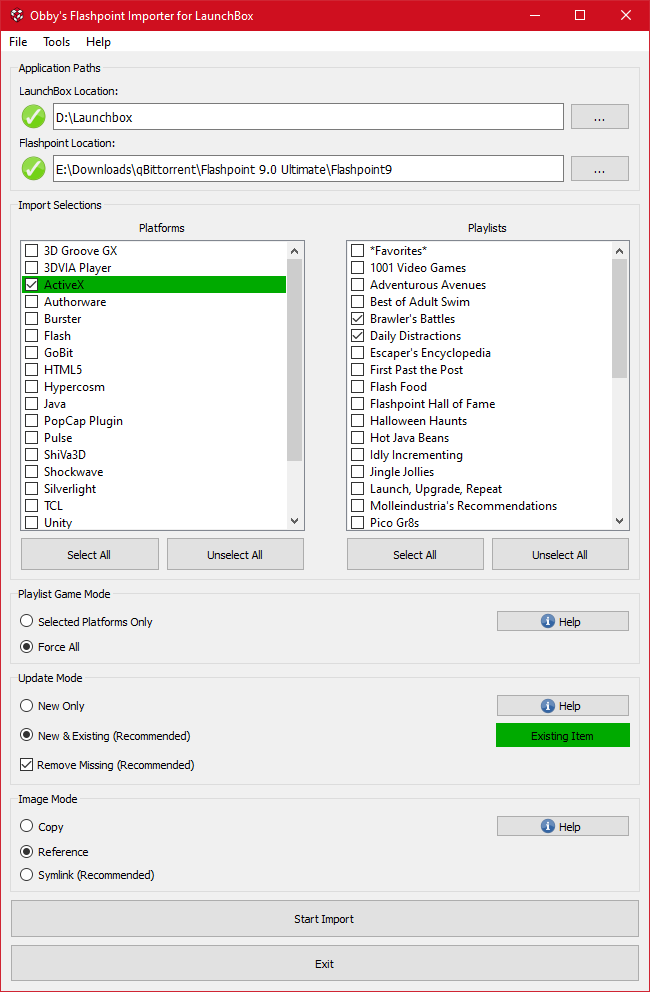Choose Selected Platforms Only game mode
Viewport: 650px width, 992px height.
[26, 621]
